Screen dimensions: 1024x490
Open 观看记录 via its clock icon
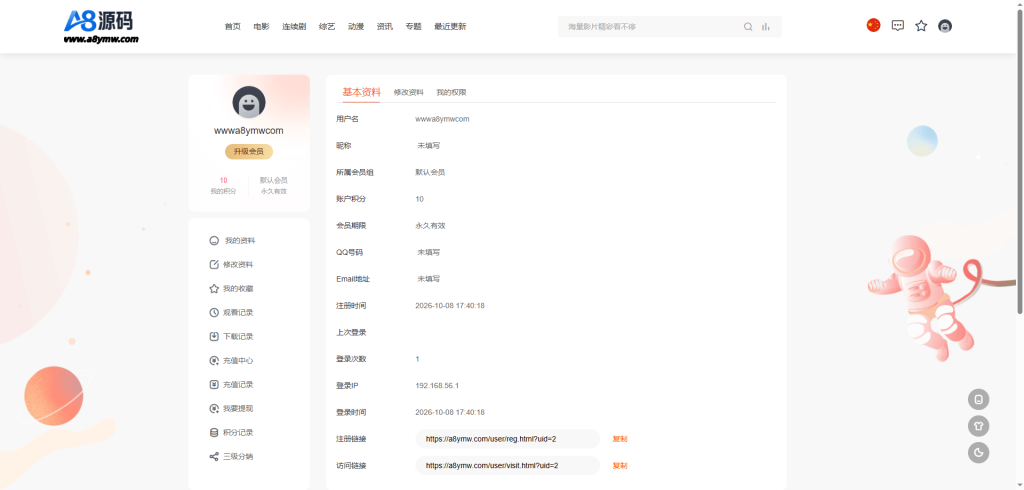[x=214, y=312]
